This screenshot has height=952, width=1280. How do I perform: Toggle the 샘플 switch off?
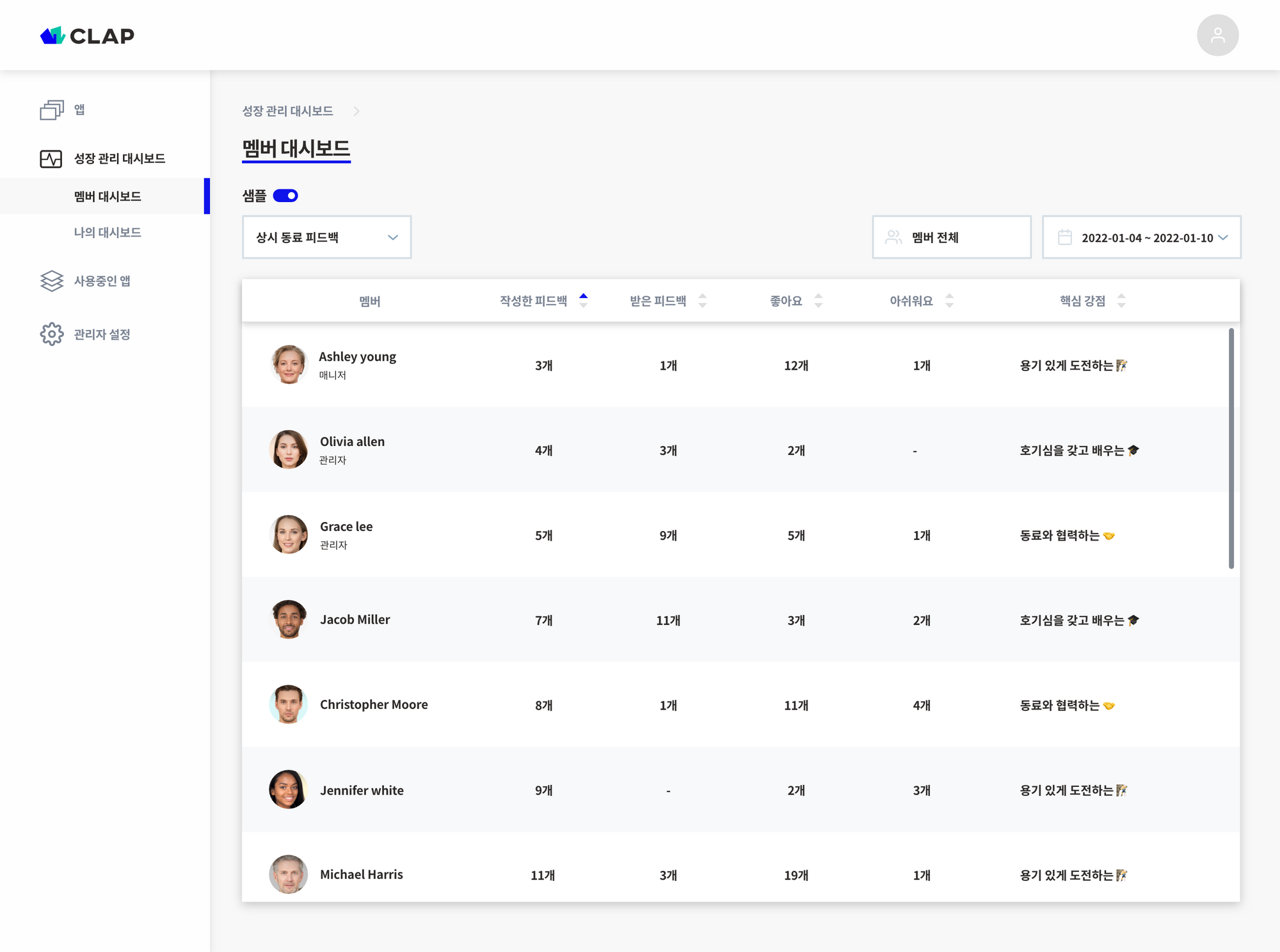coord(285,196)
